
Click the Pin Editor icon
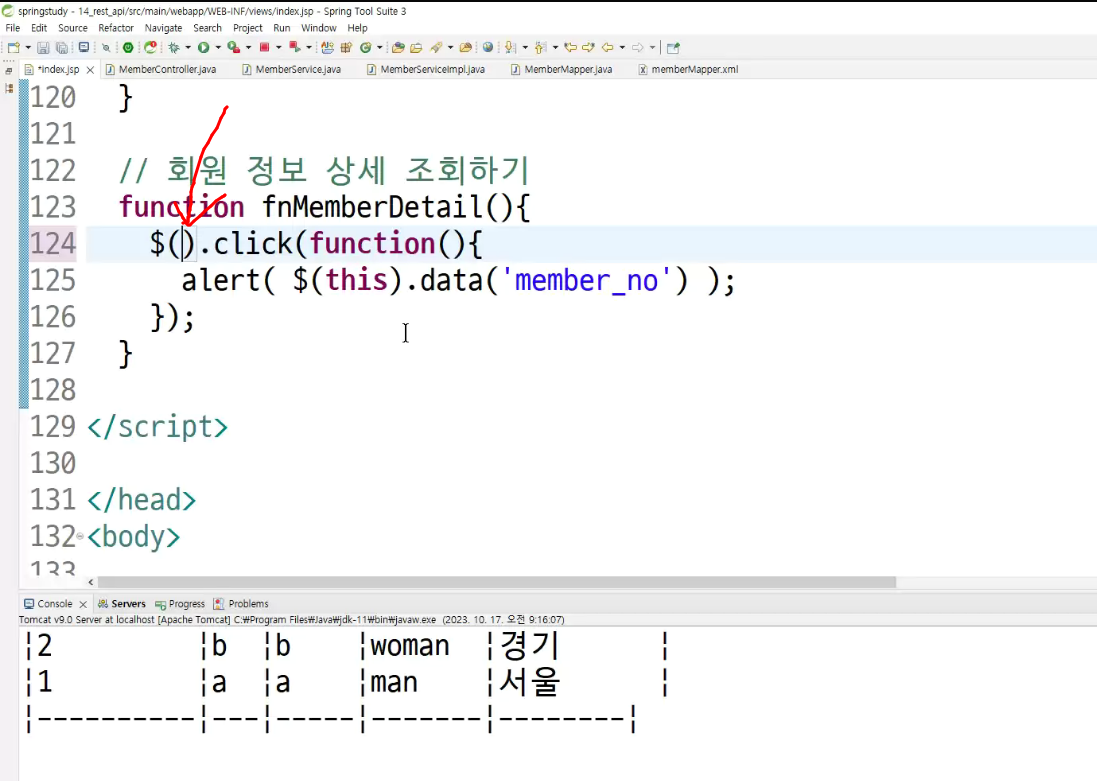point(673,48)
